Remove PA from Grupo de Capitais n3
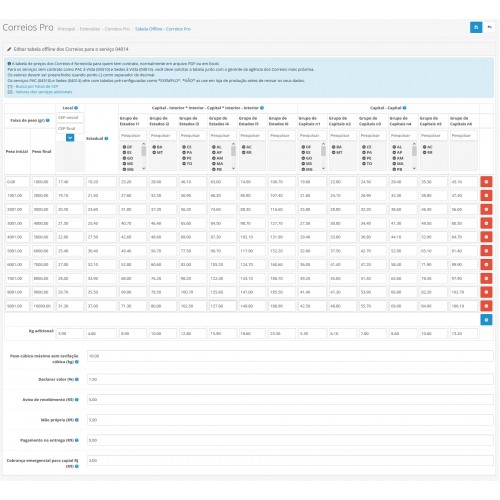 pos(364,153)
